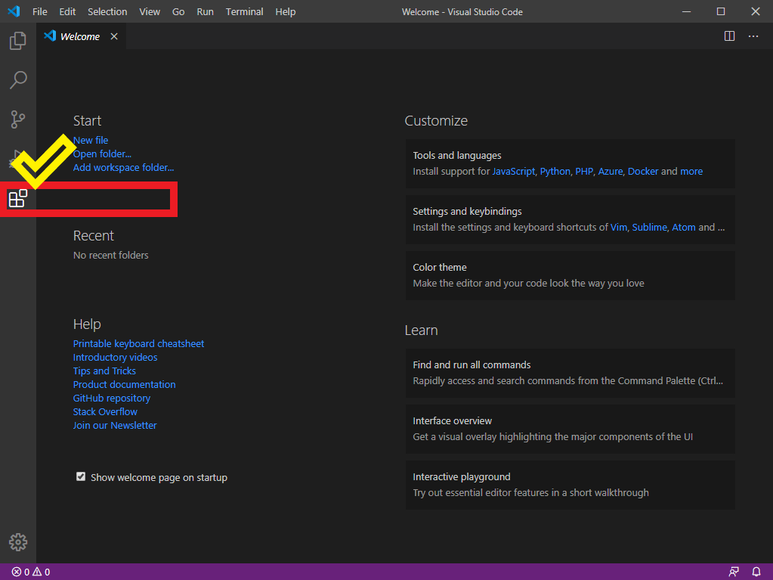Open Interactive playground card
Image resolution: width=773 pixels, height=580 pixels.
[x=570, y=484]
